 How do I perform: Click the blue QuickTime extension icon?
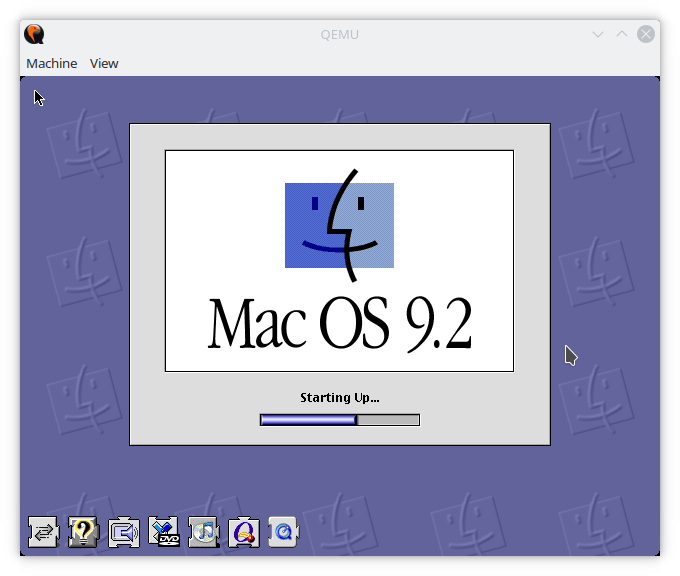284,532
